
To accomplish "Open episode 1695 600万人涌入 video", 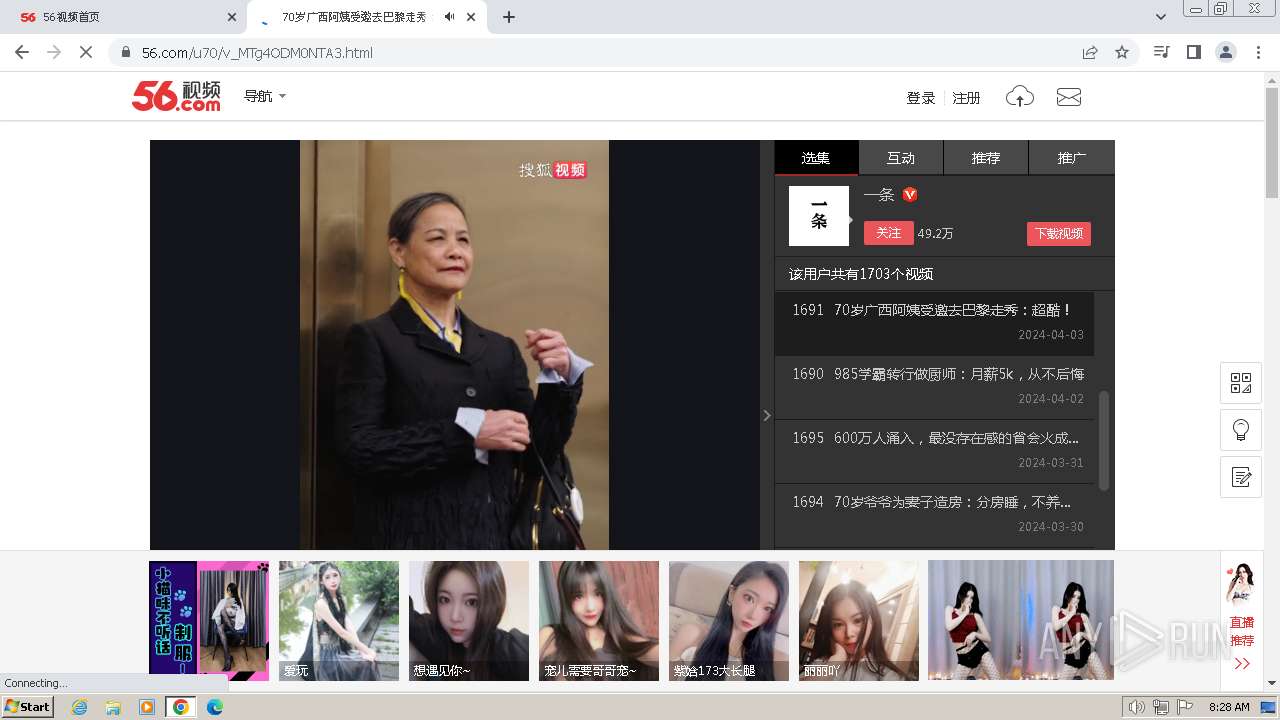I will [934, 451].
